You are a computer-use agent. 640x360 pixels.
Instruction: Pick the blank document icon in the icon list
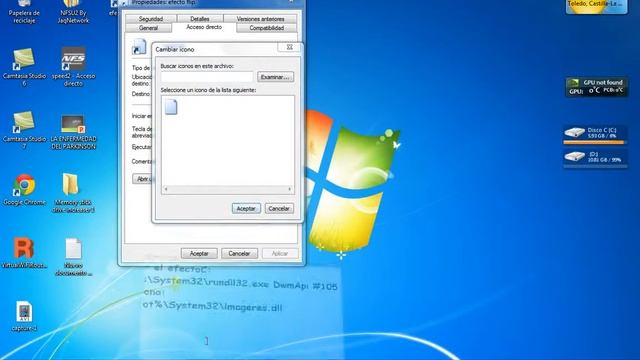coord(171,107)
